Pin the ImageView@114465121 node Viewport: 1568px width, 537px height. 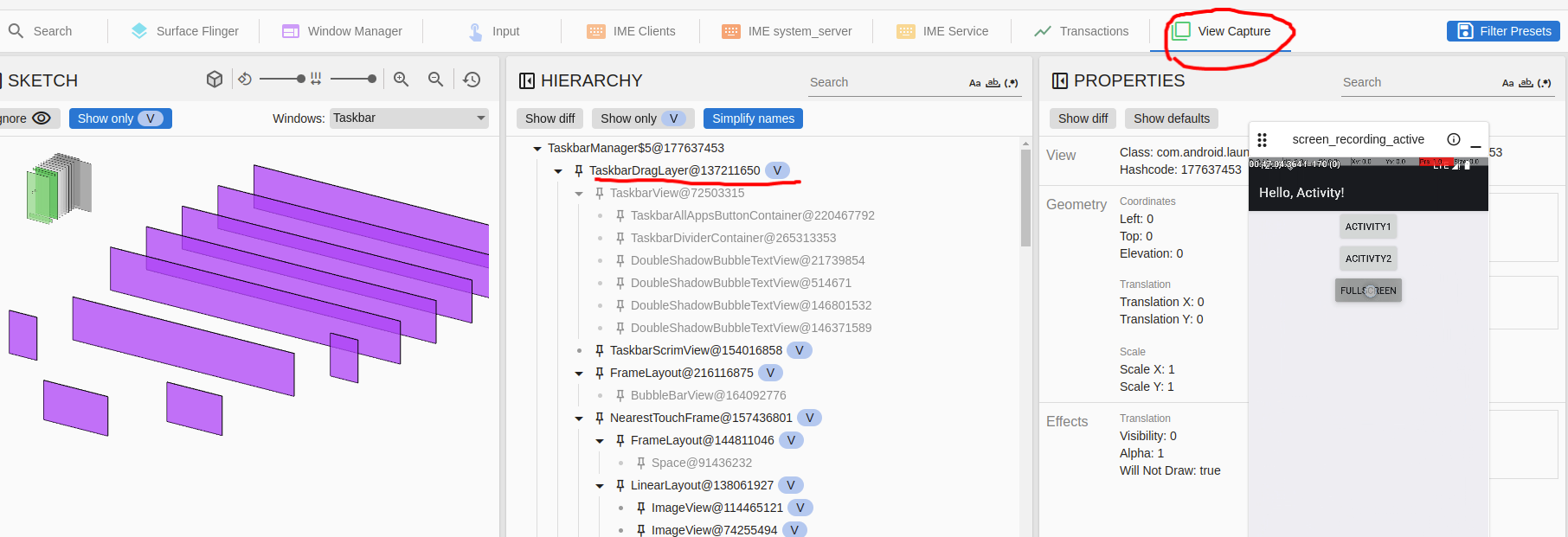pyautogui.click(x=641, y=508)
